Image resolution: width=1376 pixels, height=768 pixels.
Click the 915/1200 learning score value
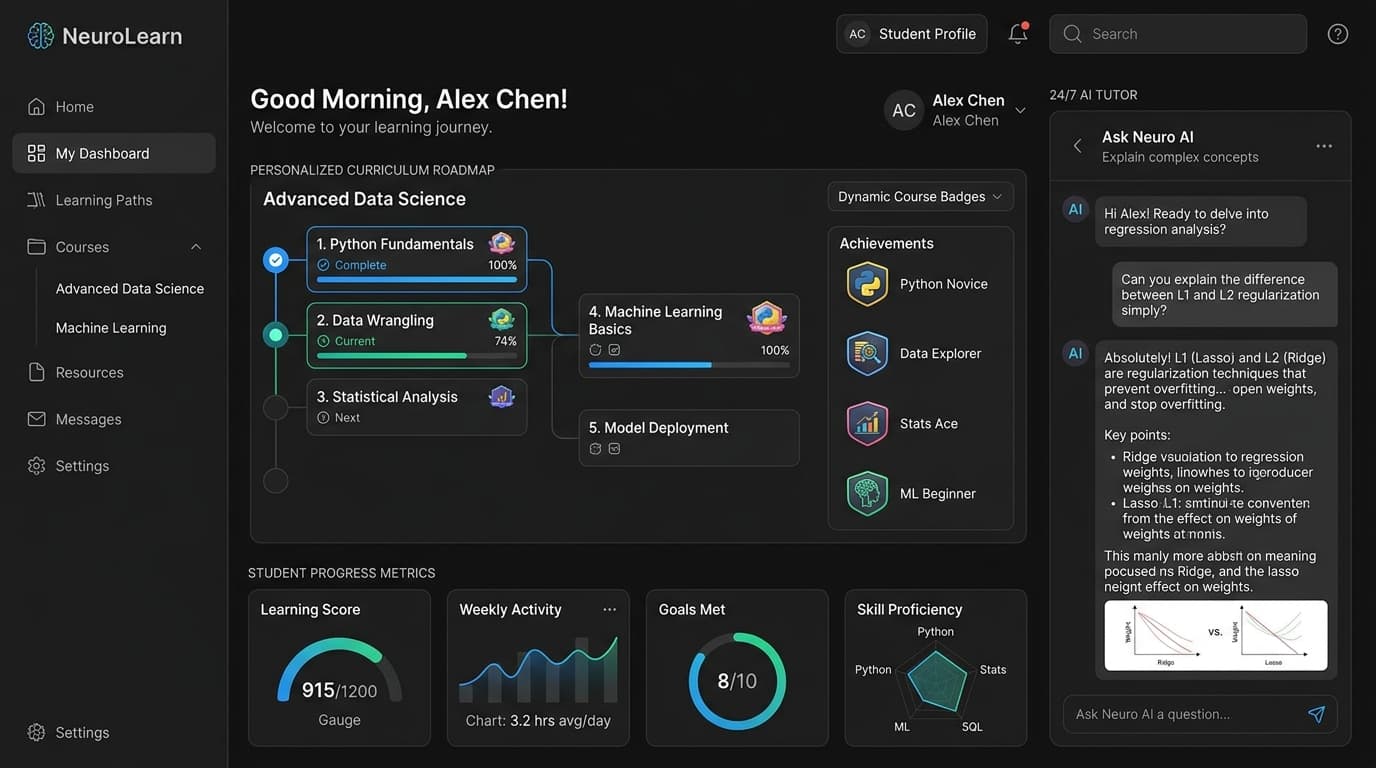click(x=339, y=690)
